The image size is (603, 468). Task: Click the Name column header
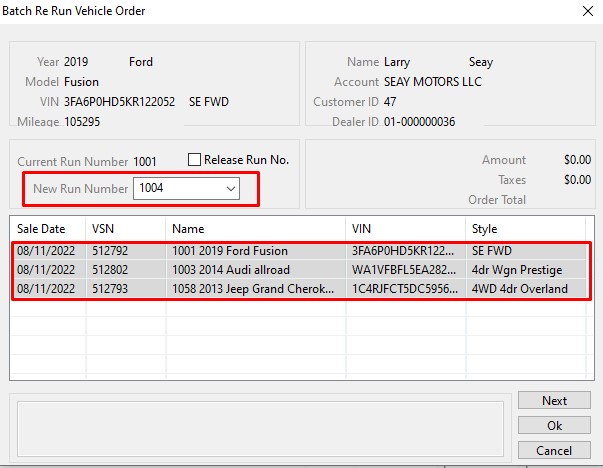255,228
